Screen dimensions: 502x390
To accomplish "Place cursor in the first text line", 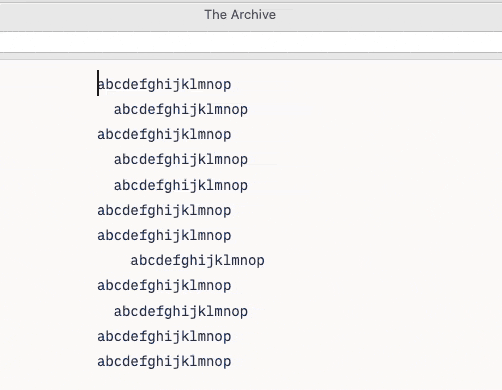I will point(165,85).
